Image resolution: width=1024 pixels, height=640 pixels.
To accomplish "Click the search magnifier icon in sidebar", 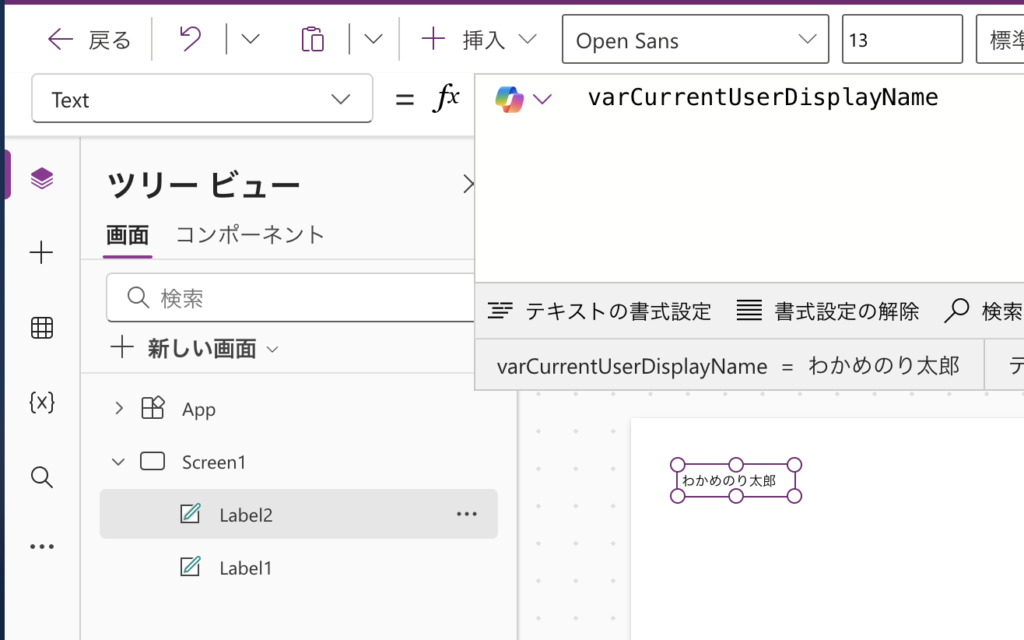I will point(41,476).
